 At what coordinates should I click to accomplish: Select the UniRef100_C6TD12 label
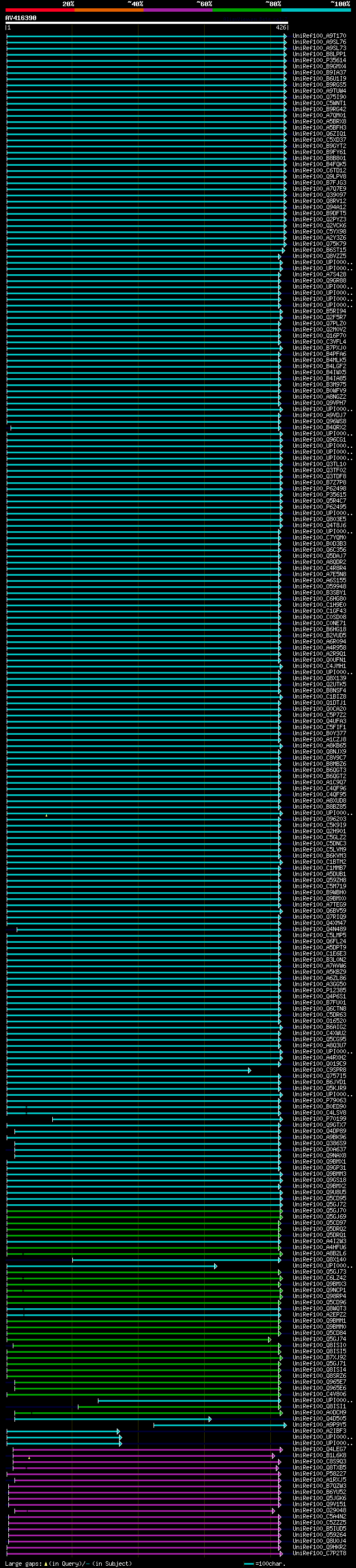319,170
